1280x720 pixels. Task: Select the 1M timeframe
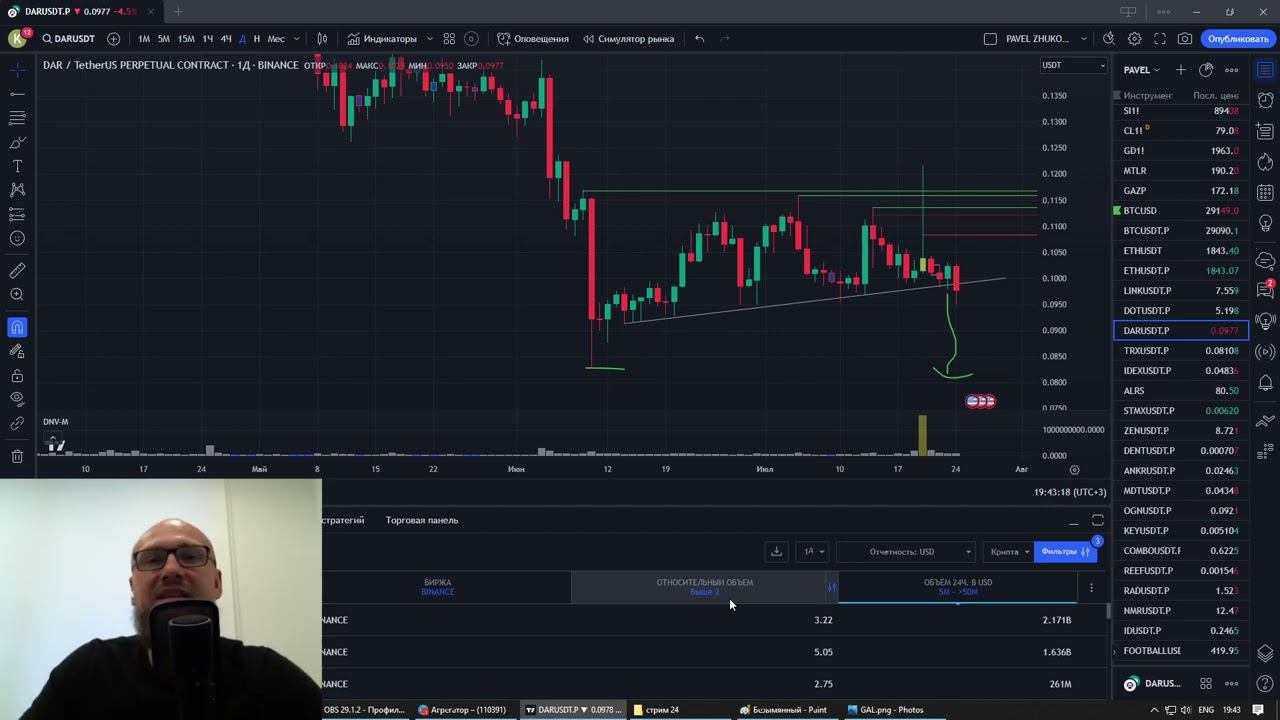coord(144,39)
